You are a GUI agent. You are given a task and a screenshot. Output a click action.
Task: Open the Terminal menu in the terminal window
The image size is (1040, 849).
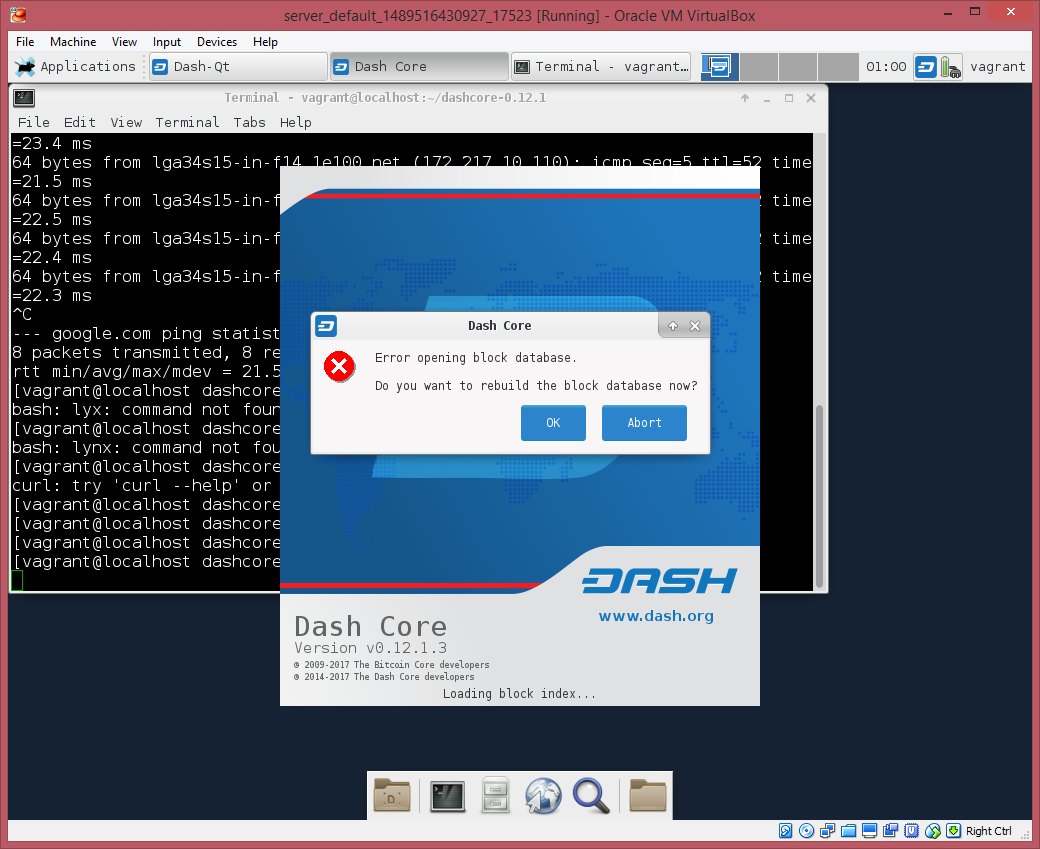pyautogui.click(x=187, y=122)
